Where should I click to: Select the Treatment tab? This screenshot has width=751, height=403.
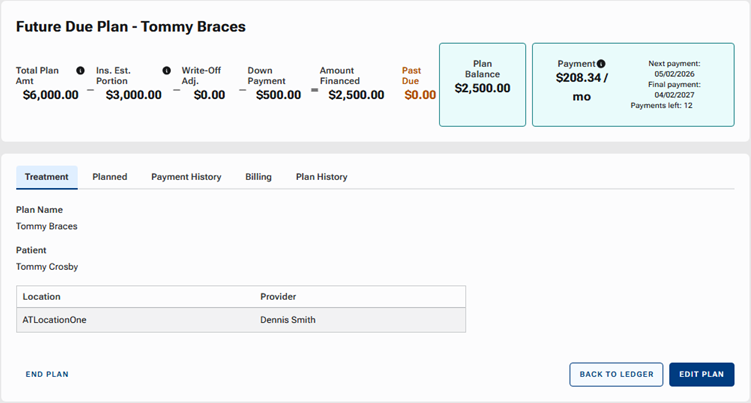click(47, 177)
